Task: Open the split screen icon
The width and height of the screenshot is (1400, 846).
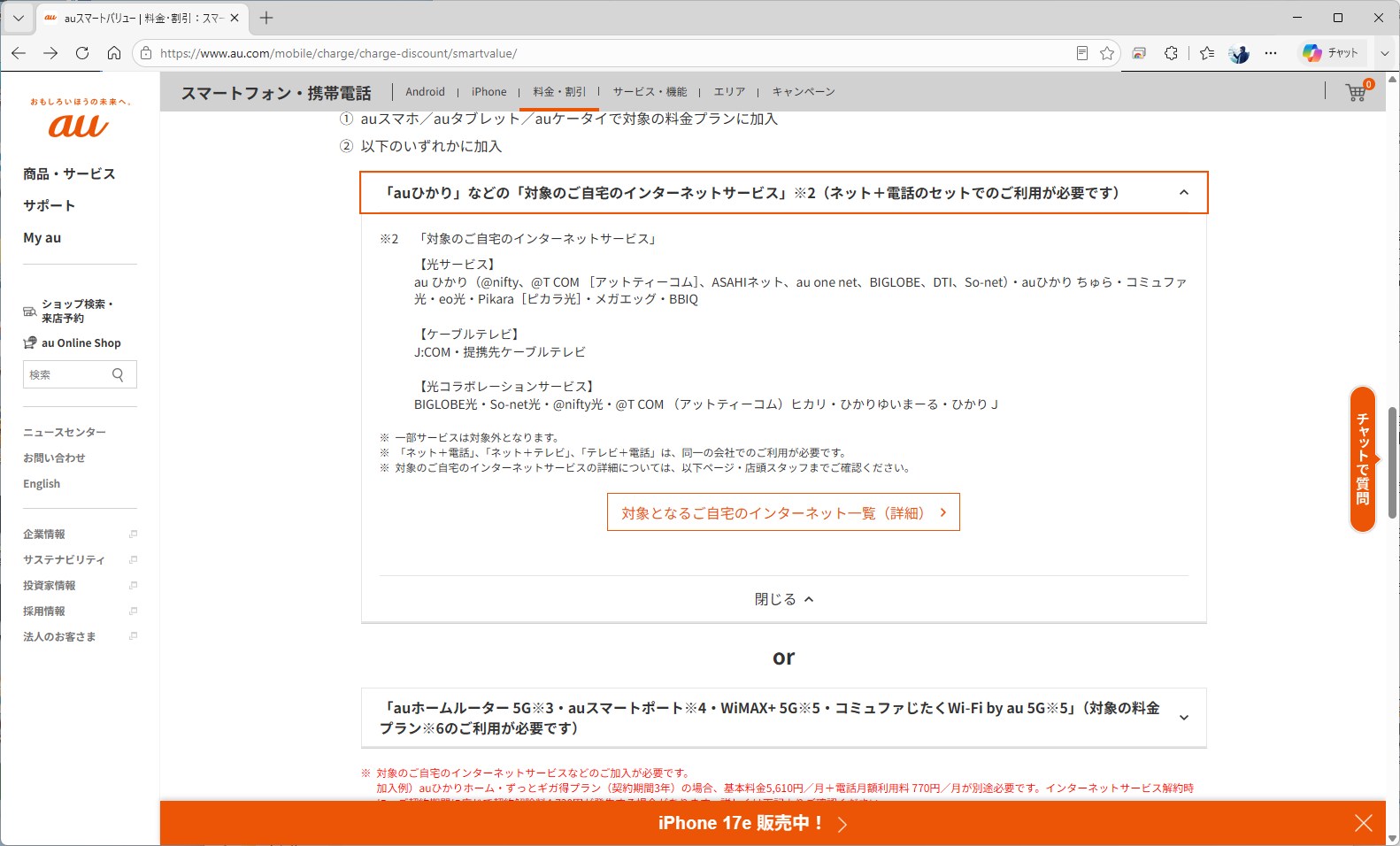Action: [x=1139, y=53]
